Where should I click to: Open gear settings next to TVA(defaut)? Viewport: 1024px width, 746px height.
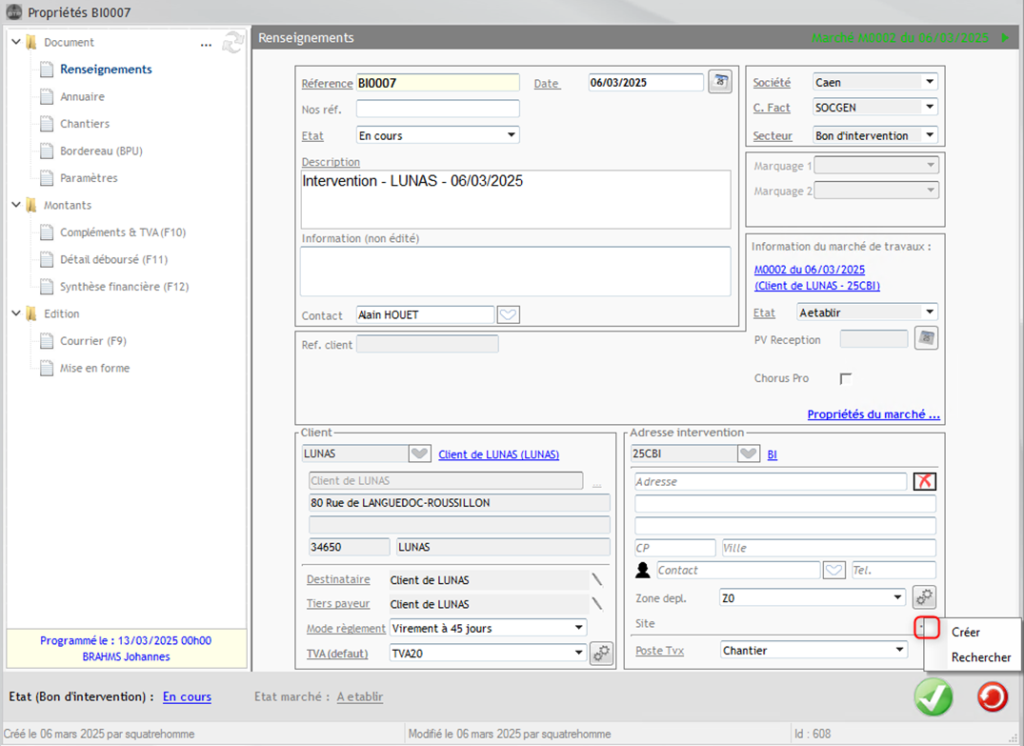pos(601,653)
